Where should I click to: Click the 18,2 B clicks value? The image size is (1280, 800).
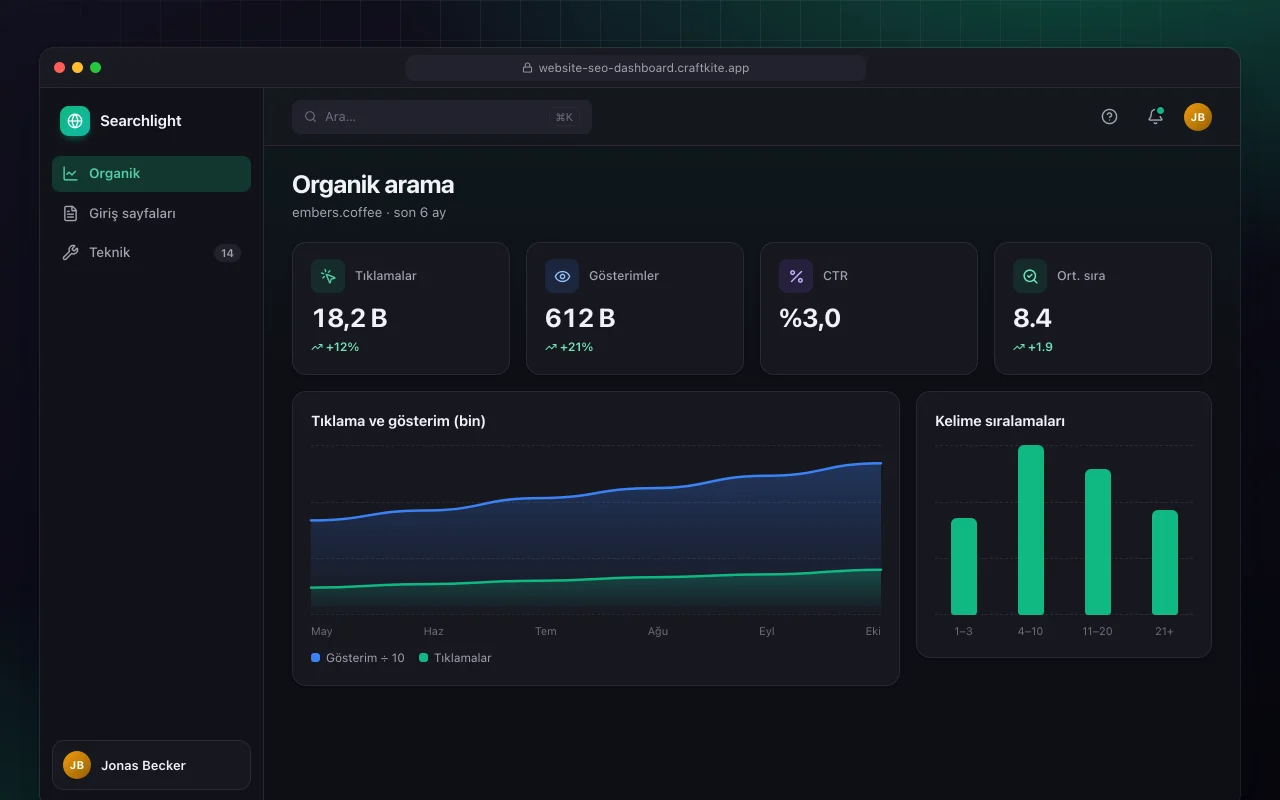350,318
